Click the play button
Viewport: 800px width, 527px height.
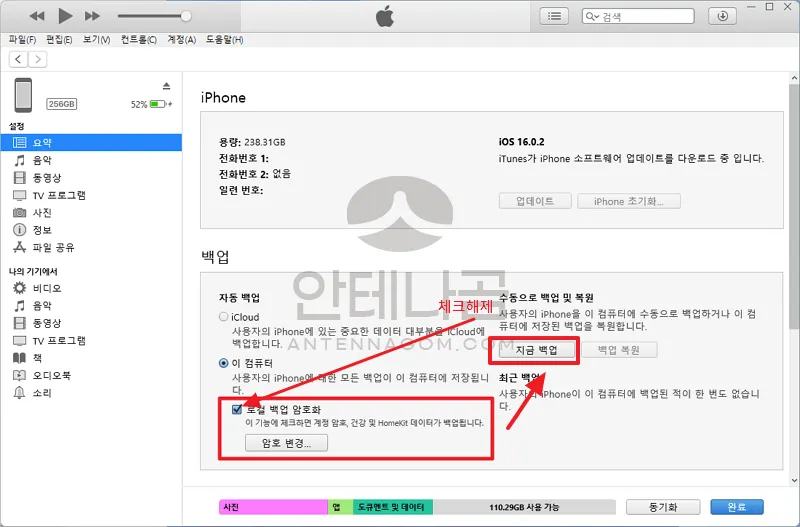(x=65, y=16)
